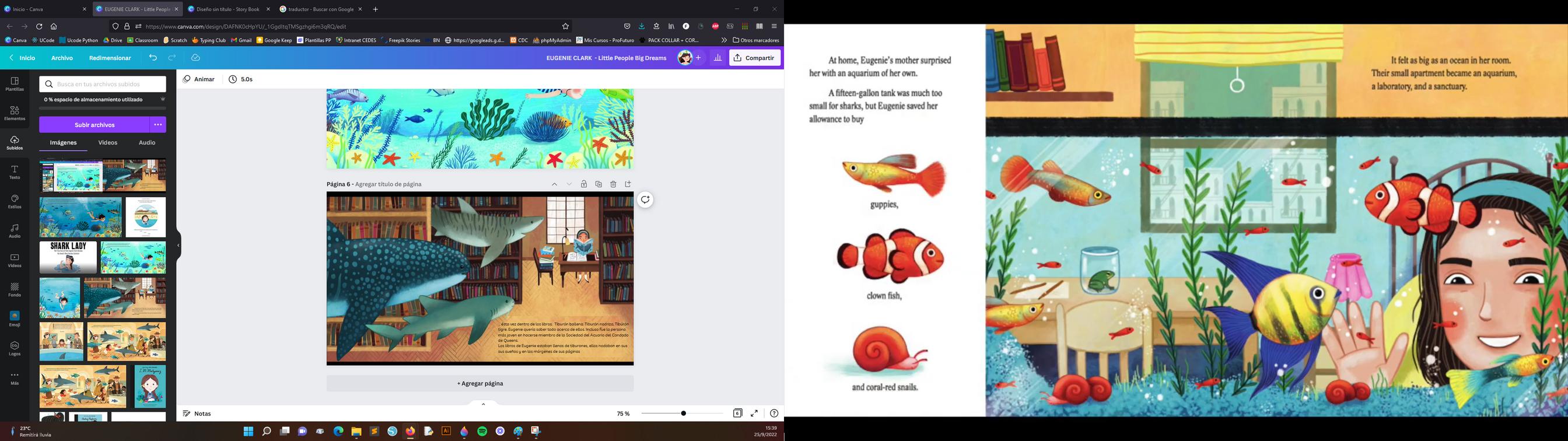Open the help question mark
1568x441 pixels.
pyautogui.click(x=773, y=413)
